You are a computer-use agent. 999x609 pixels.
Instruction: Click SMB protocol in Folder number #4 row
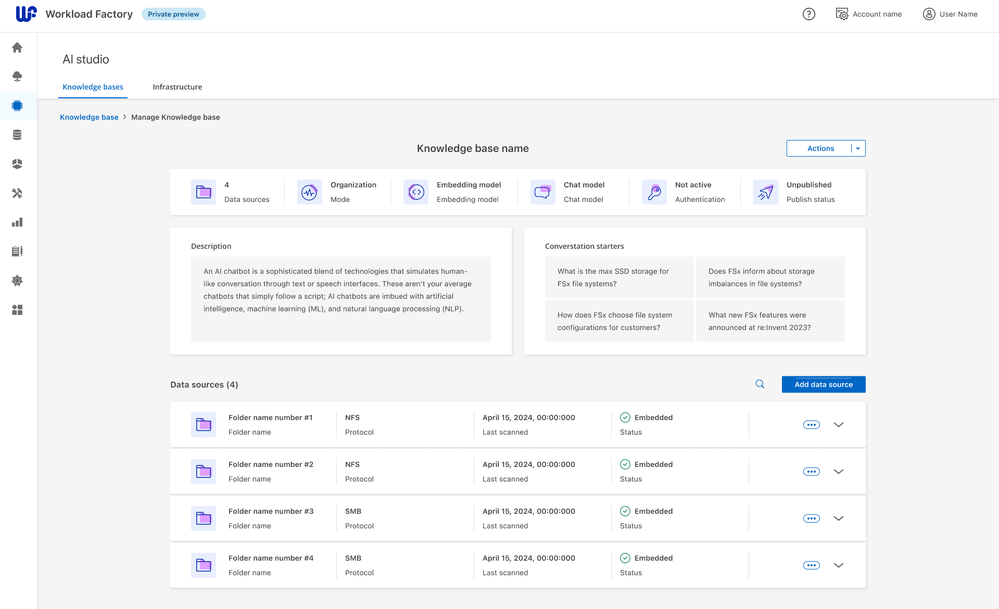coord(353,558)
